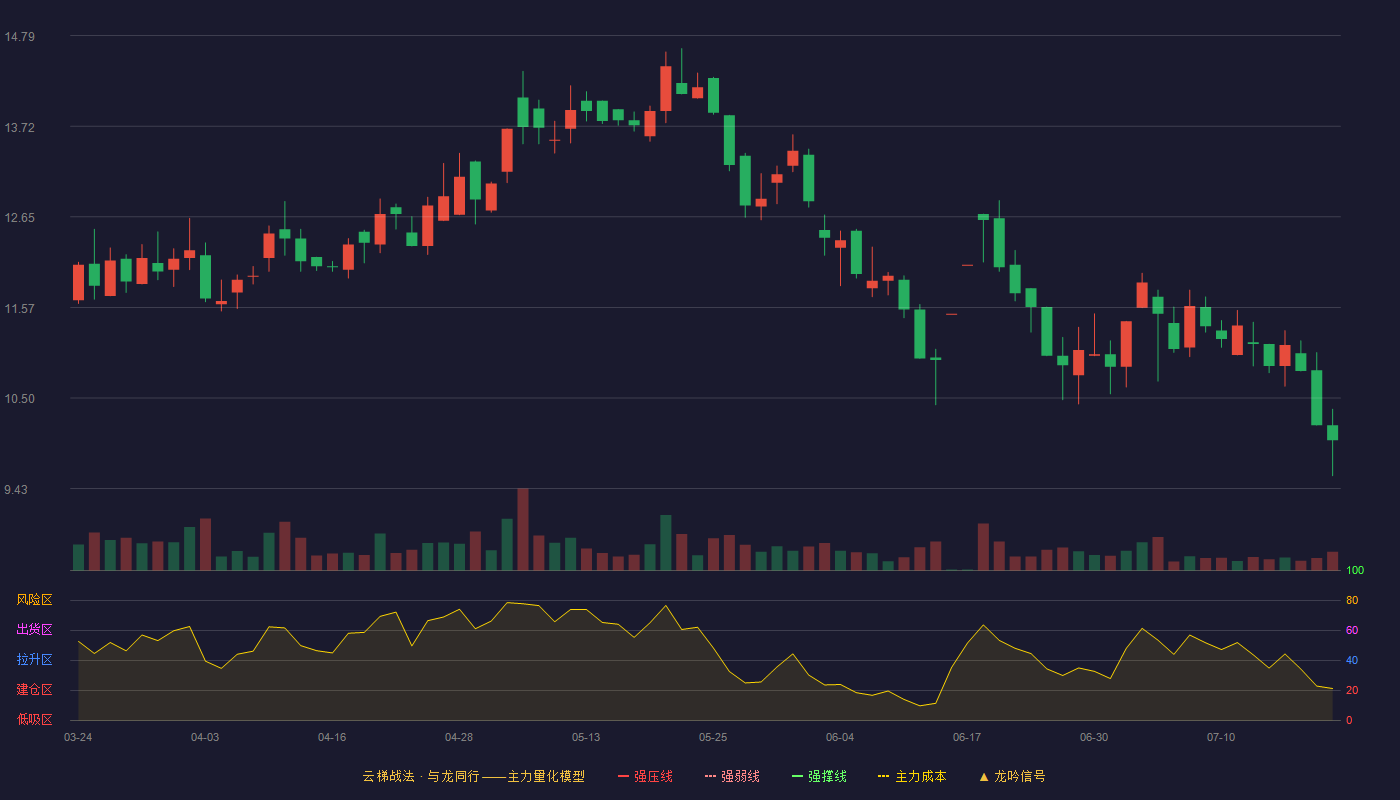Click the 风险区 zone label
1400x800 pixels.
[x=34, y=600]
